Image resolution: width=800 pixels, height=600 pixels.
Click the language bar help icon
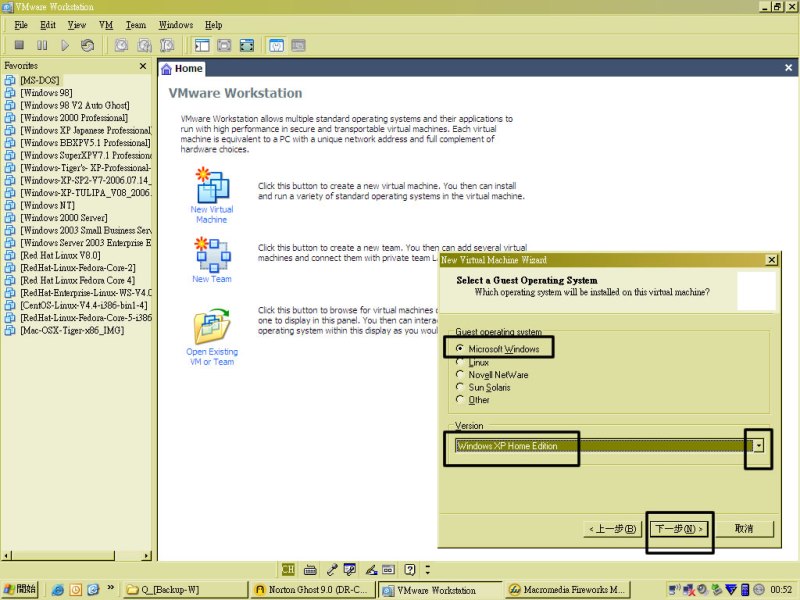(410, 569)
